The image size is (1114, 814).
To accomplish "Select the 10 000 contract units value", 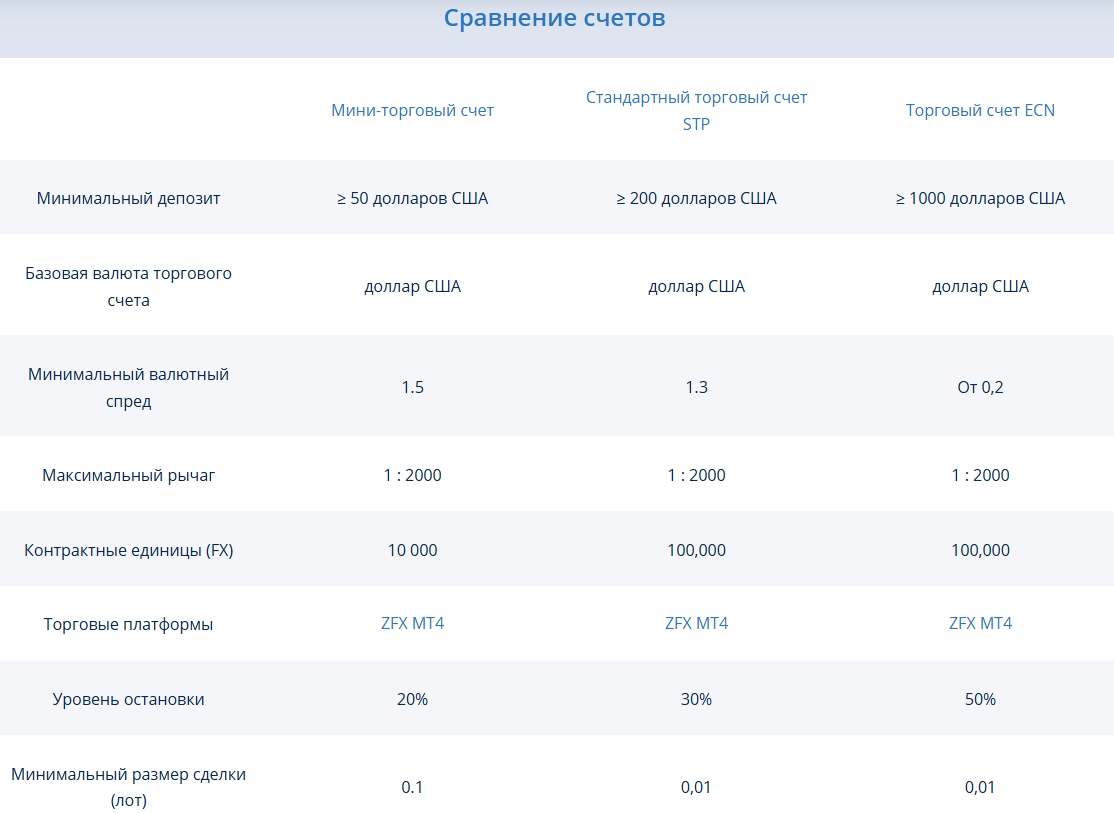I will (x=412, y=550).
